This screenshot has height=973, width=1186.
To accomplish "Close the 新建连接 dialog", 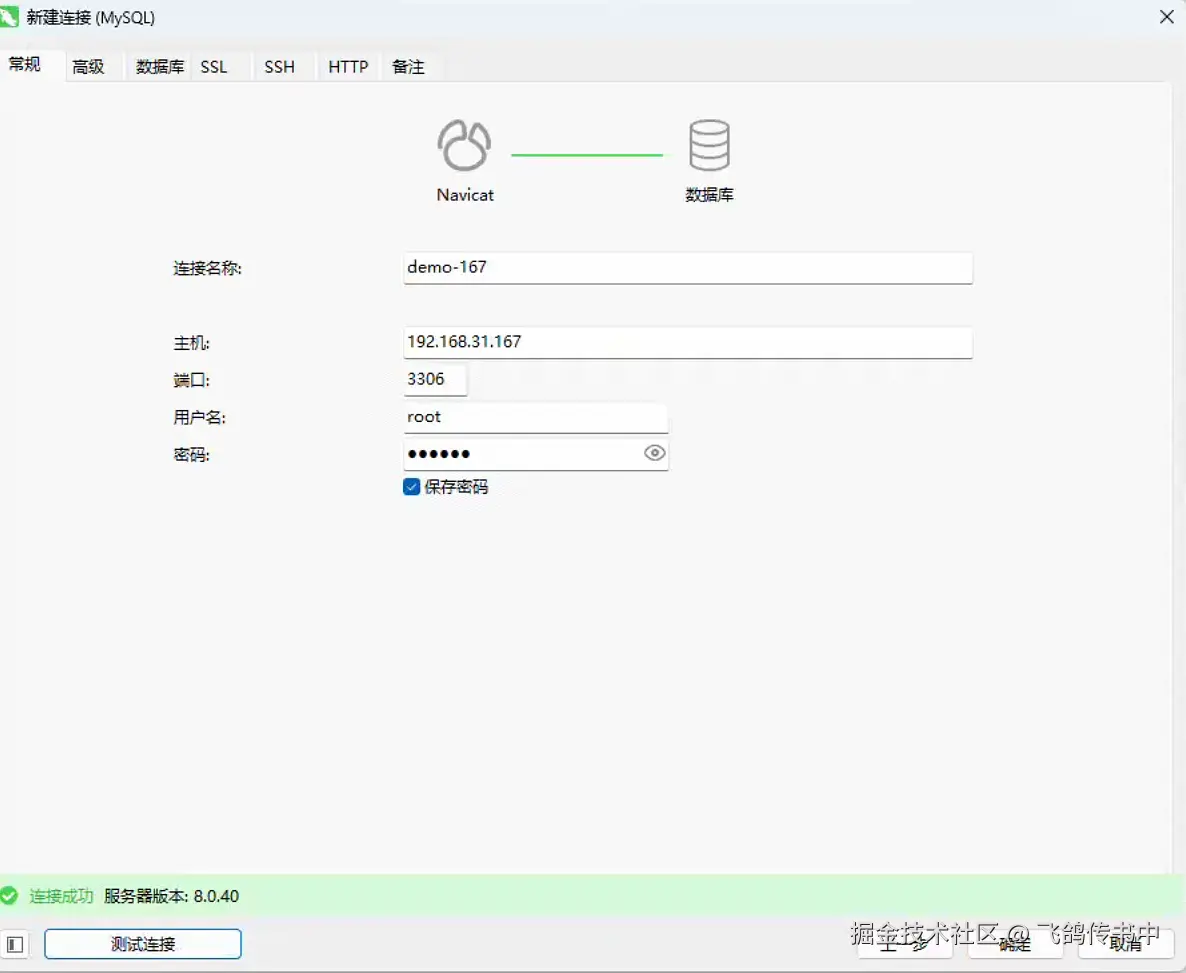I will (x=1166, y=17).
